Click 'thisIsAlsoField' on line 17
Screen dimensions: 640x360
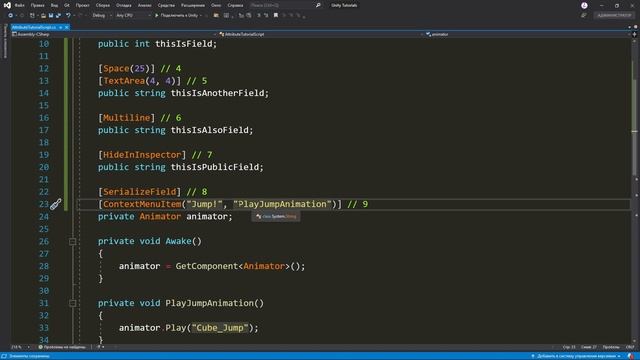[x=209, y=130]
